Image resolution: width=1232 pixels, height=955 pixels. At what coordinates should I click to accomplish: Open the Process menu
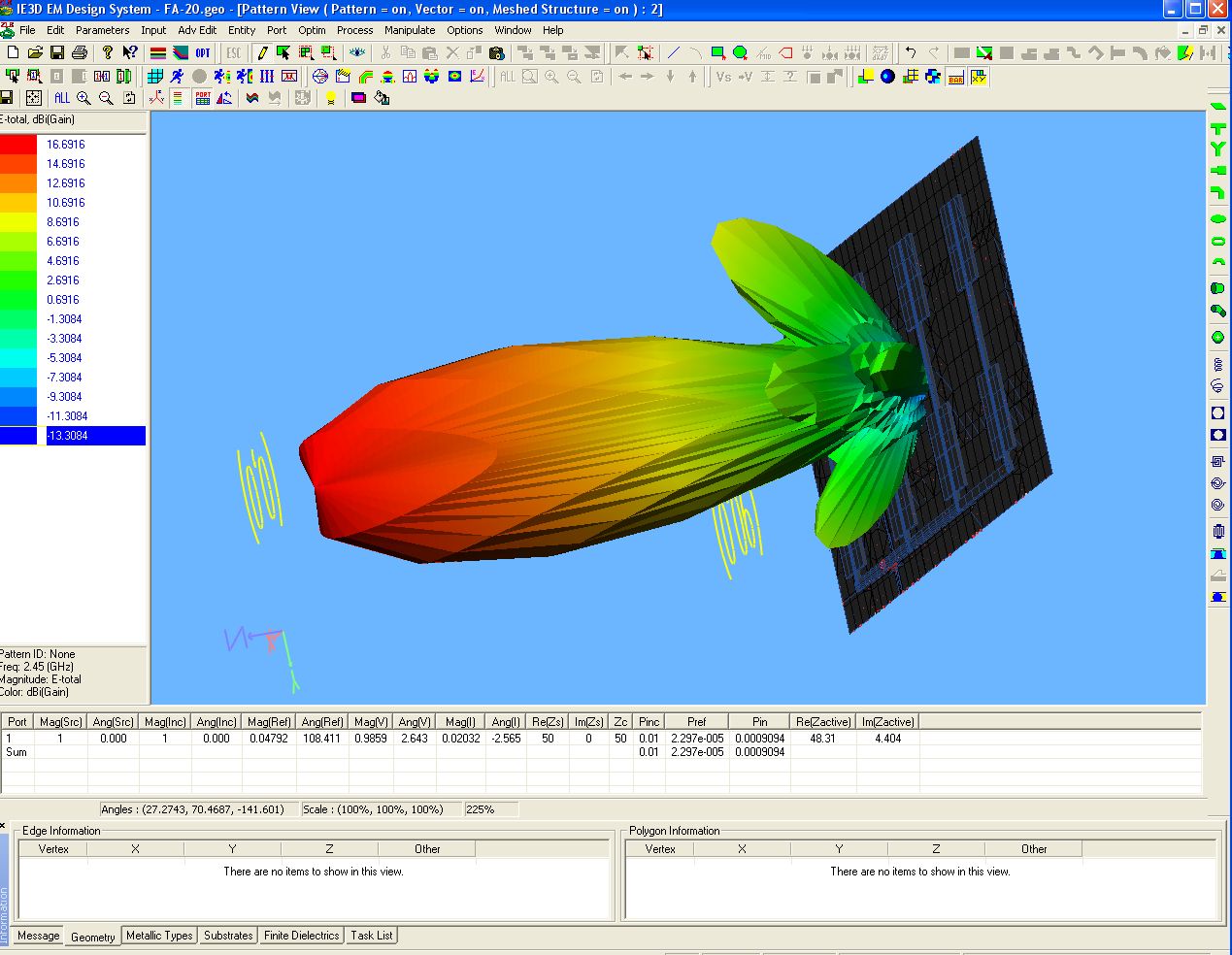pos(354,30)
